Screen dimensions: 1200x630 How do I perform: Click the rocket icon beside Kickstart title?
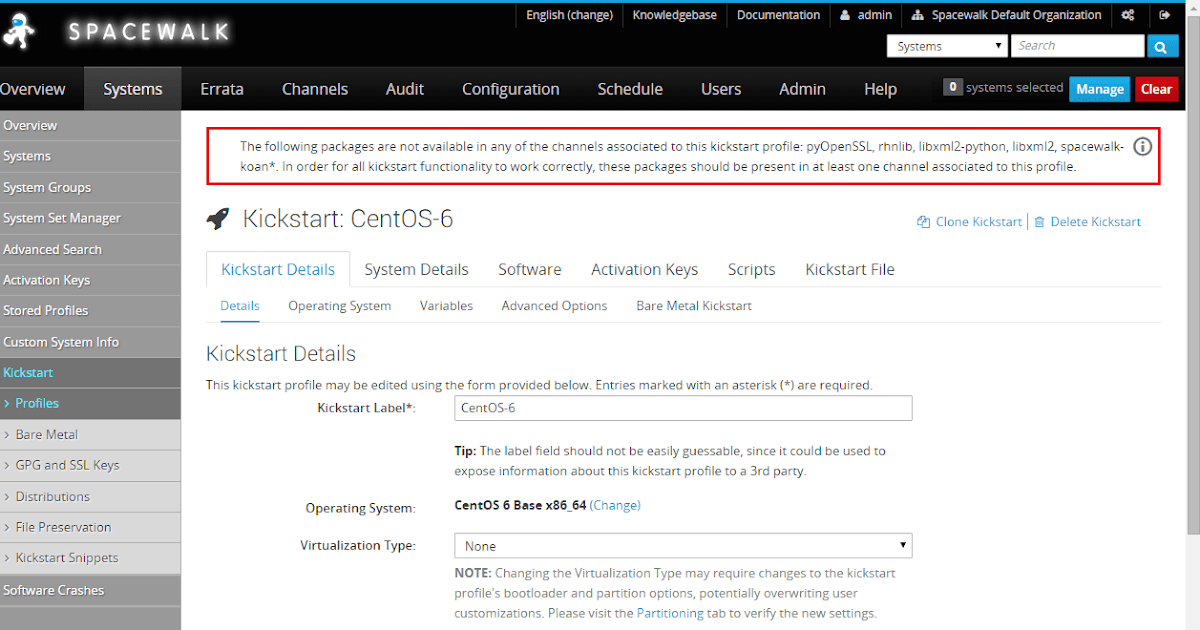[x=217, y=218]
